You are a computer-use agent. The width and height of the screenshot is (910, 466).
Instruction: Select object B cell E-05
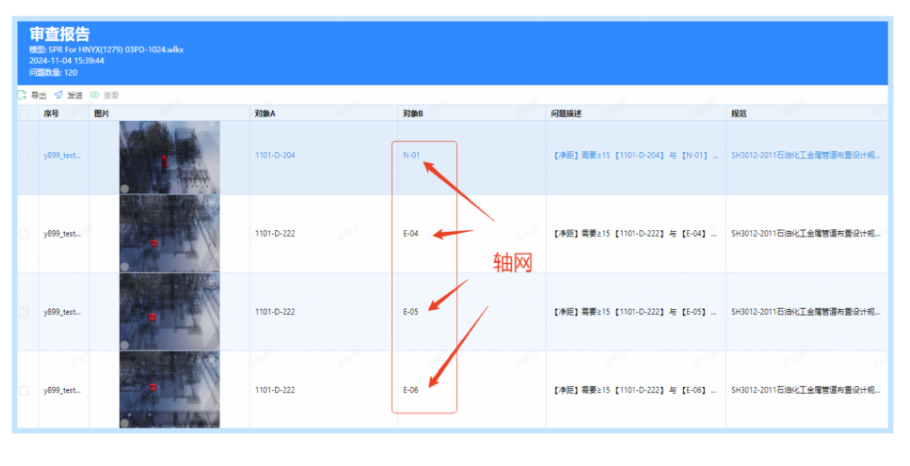[411, 312]
